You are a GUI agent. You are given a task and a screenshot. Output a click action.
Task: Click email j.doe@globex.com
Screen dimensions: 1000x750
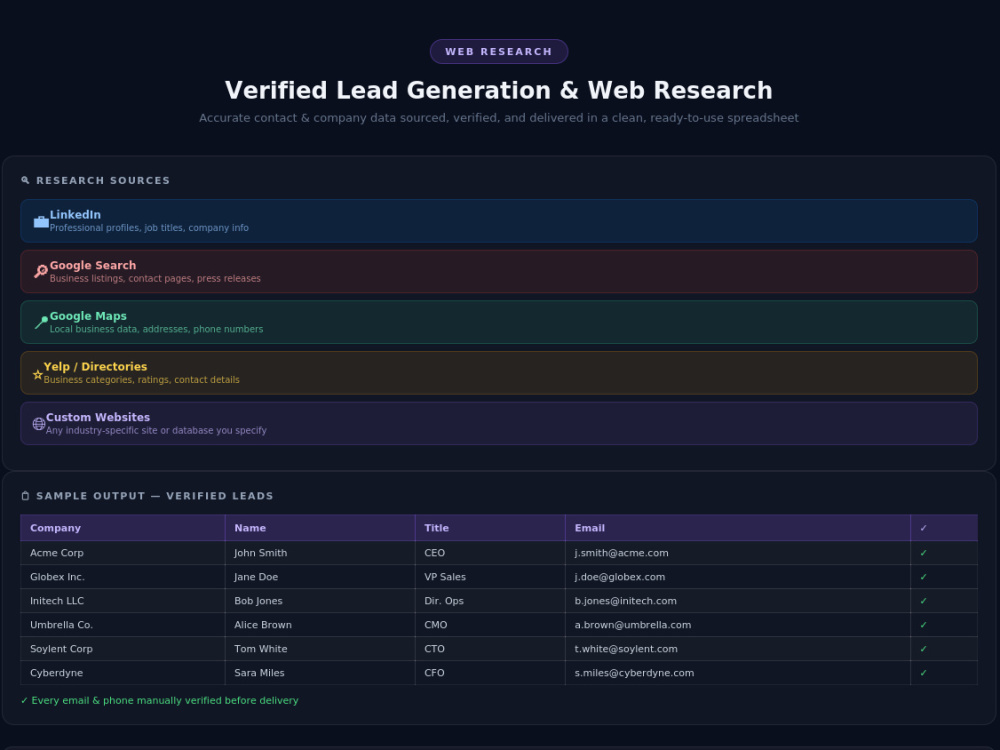click(x=619, y=577)
